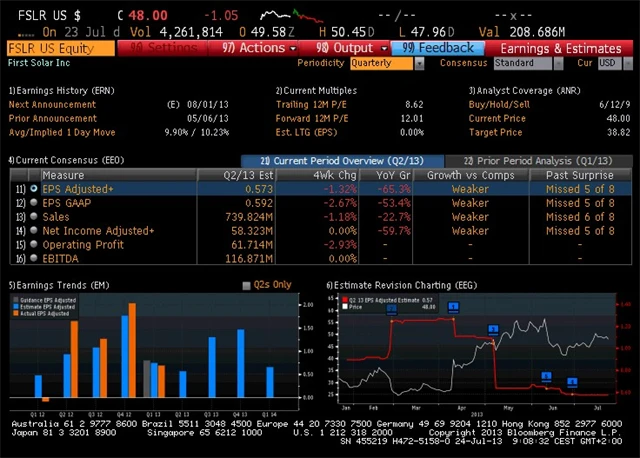Click the EBITDA row marker icon
640x458 pixels.
click(x=34, y=258)
